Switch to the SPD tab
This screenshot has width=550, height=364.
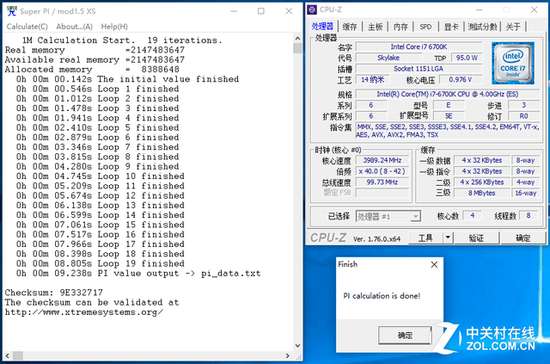(x=425, y=27)
